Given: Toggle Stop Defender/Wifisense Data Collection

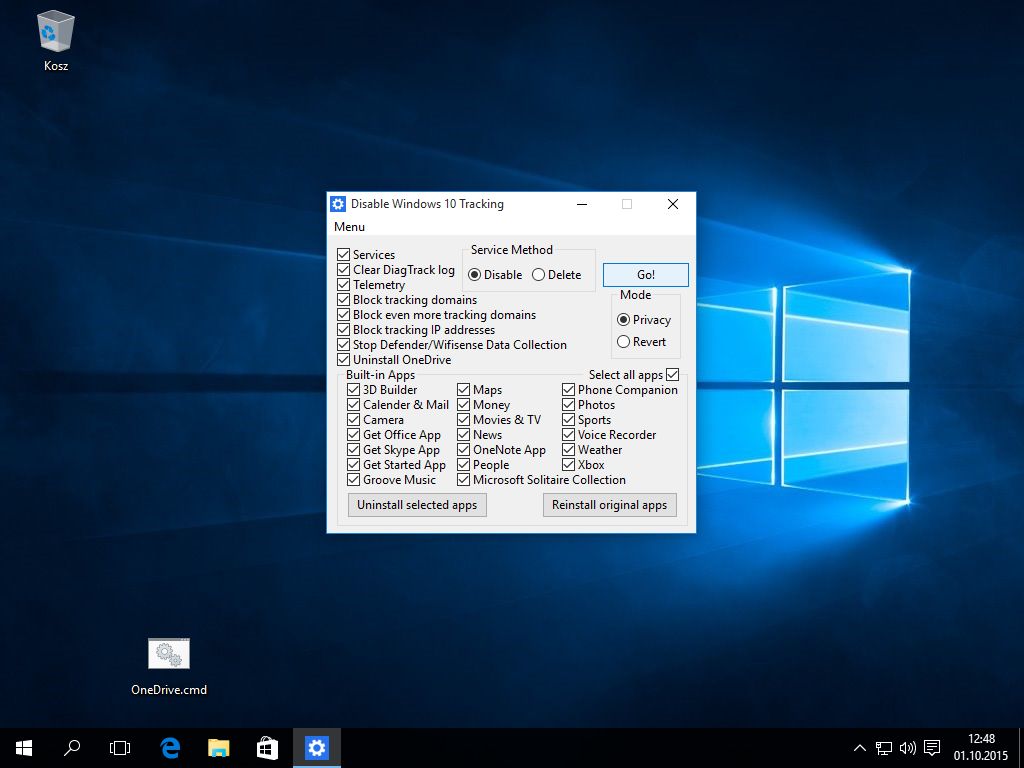Looking at the screenshot, I should pos(344,344).
